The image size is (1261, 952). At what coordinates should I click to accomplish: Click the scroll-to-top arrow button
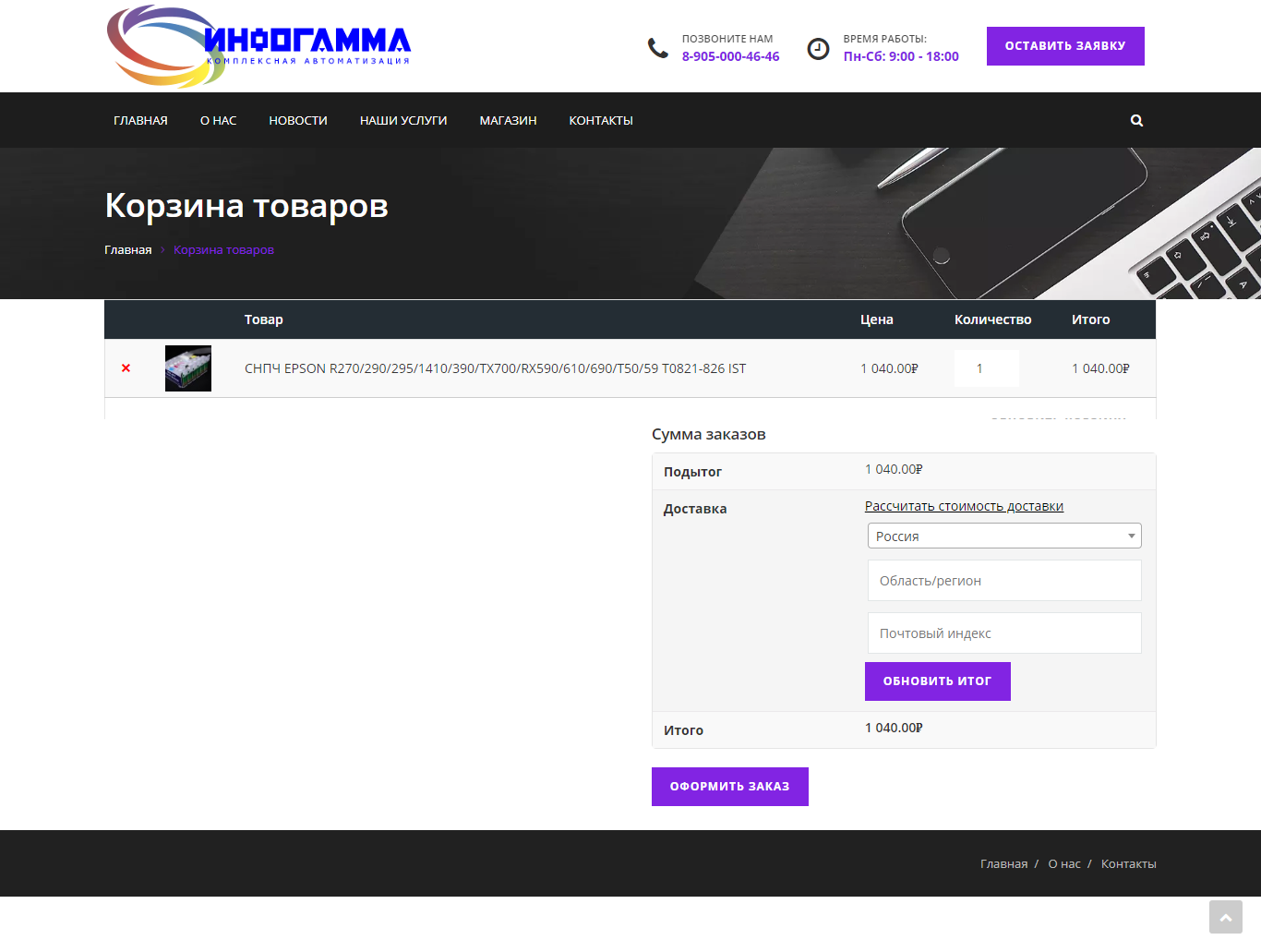click(1226, 917)
